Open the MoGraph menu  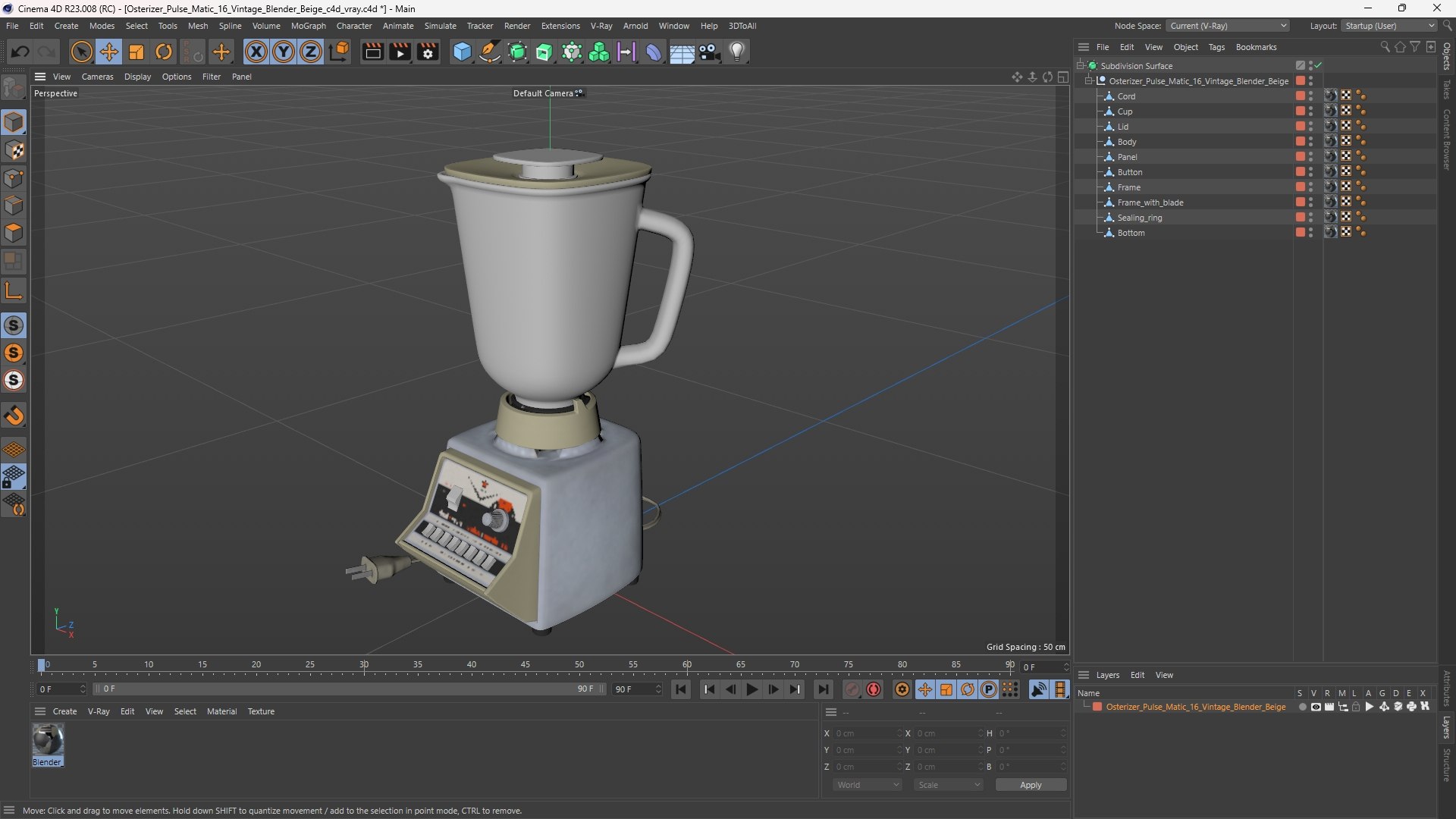click(308, 26)
